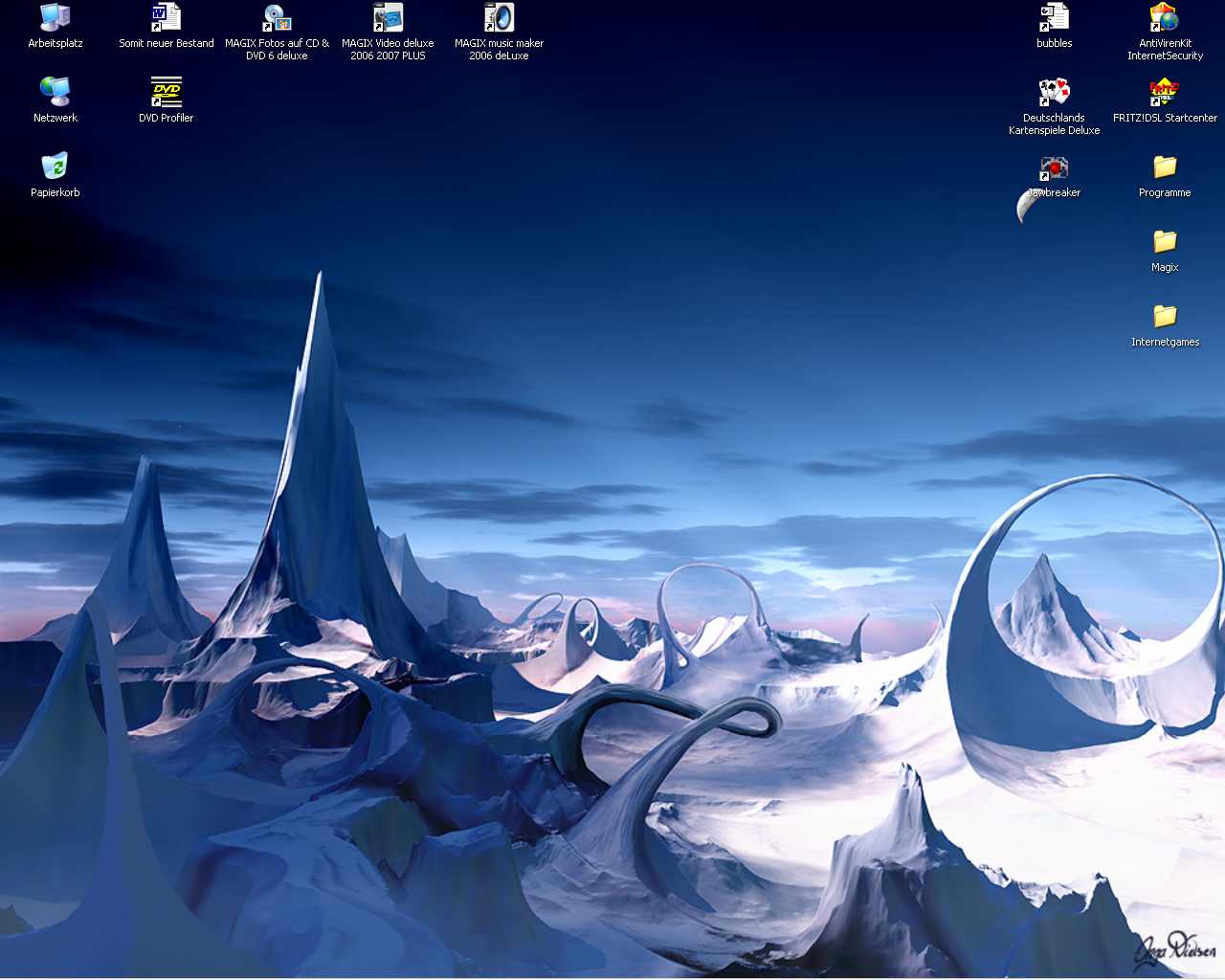Click the Magix folder icon
This screenshot has width=1225, height=980.
[x=1165, y=241]
